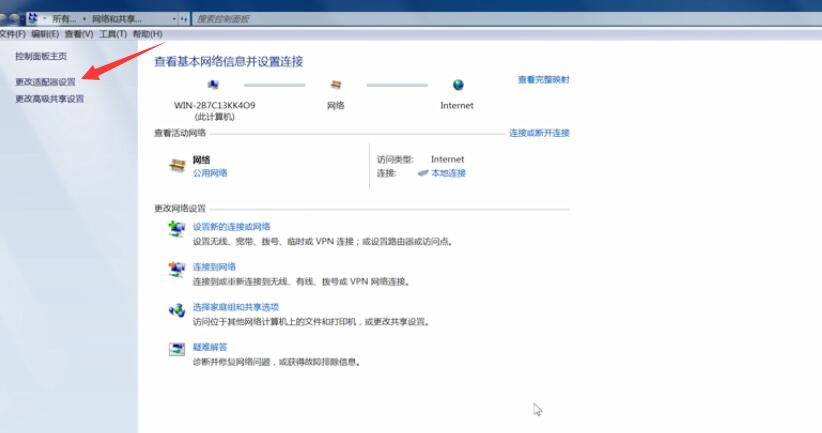Click the 网络 bench icon in network map
The width and height of the screenshot is (822, 433).
[336, 84]
